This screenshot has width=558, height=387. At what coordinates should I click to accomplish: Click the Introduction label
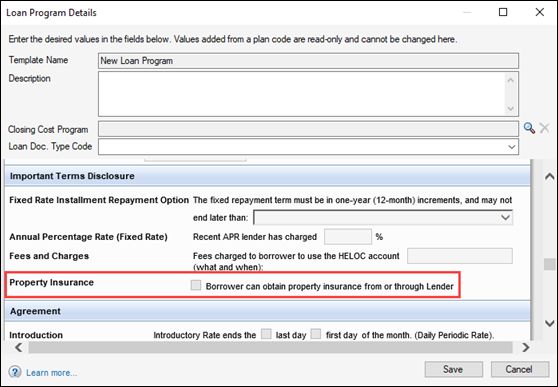(36, 335)
